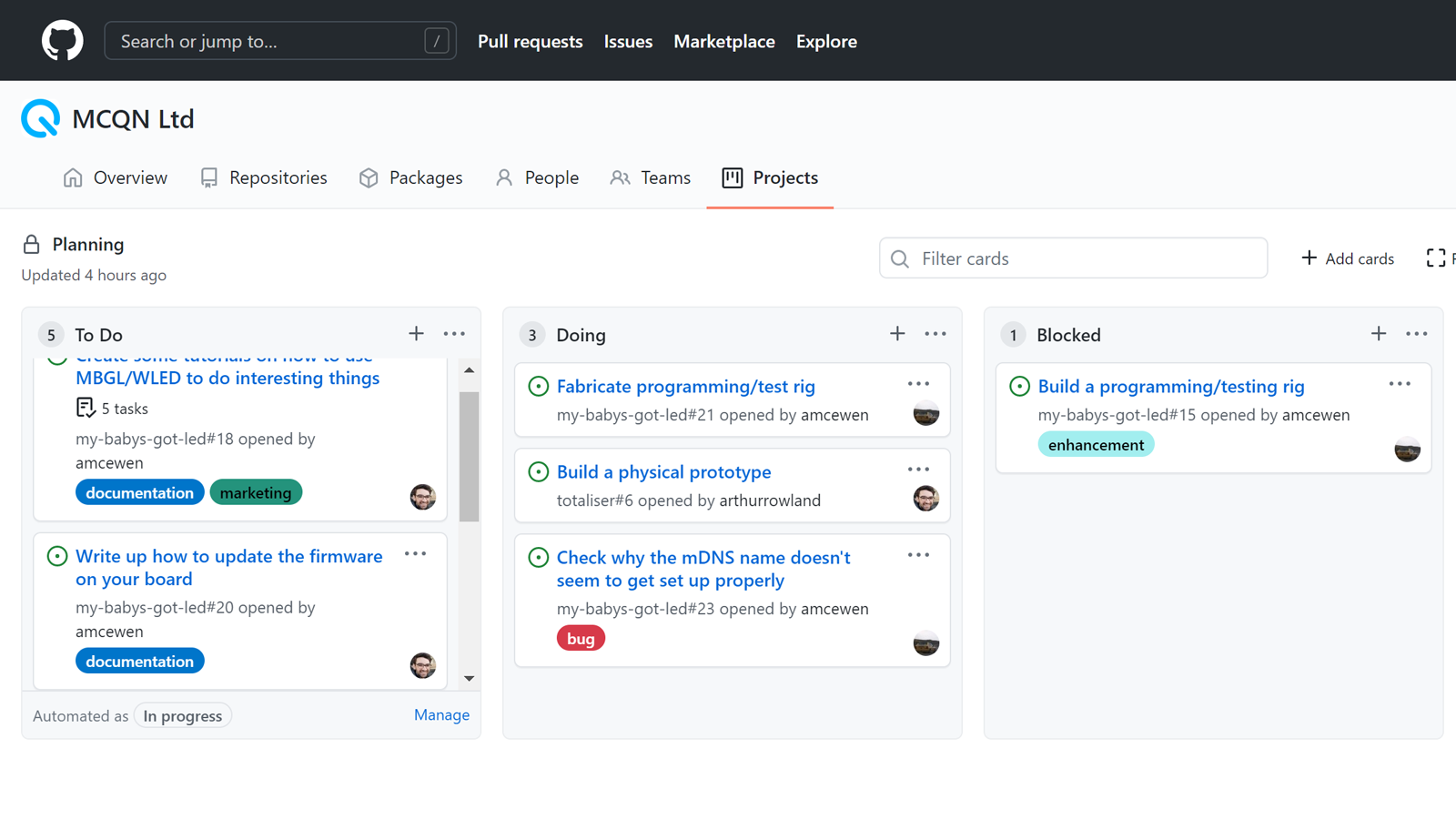Click open-issue icon on Blocked rig card

[x=1020, y=386]
